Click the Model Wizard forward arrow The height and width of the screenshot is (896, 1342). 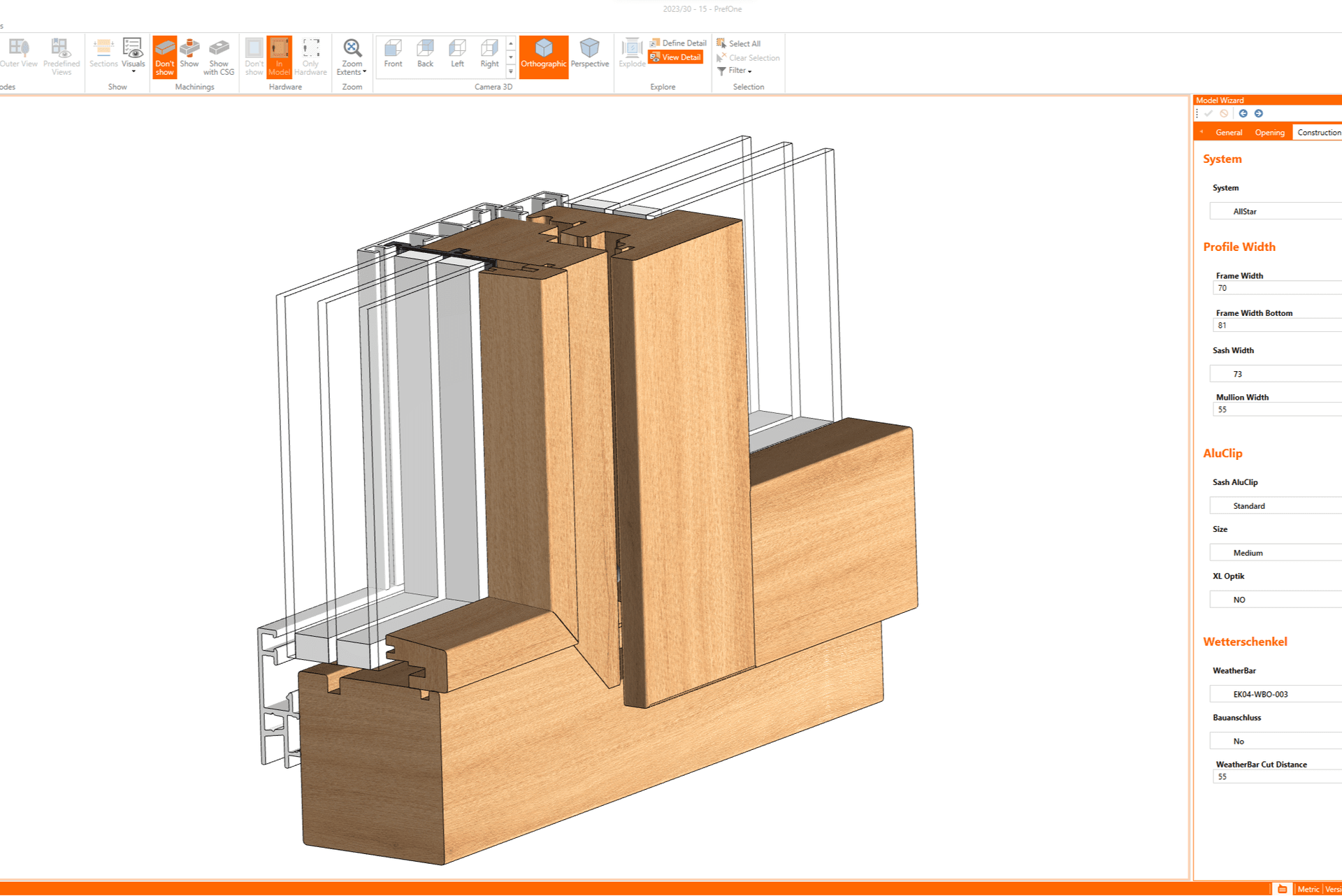tap(1258, 114)
